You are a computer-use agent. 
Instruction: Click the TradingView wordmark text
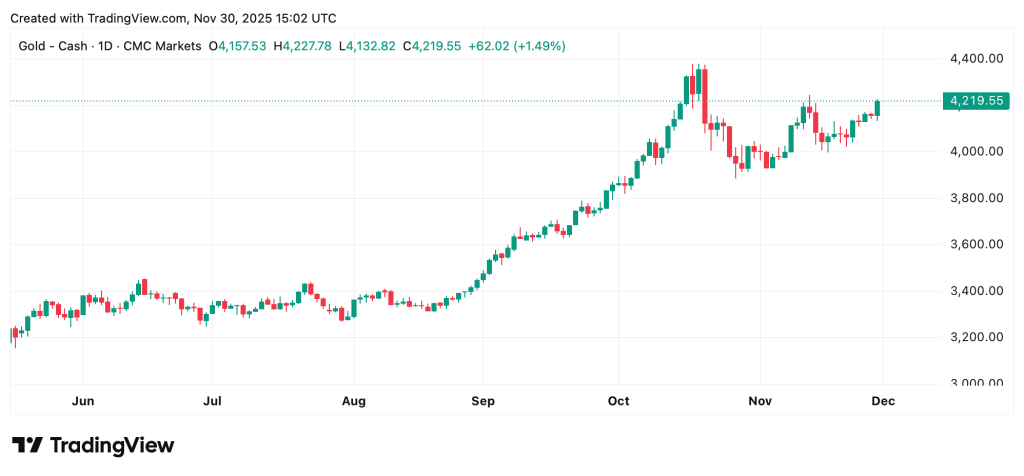pyautogui.click(x=111, y=445)
